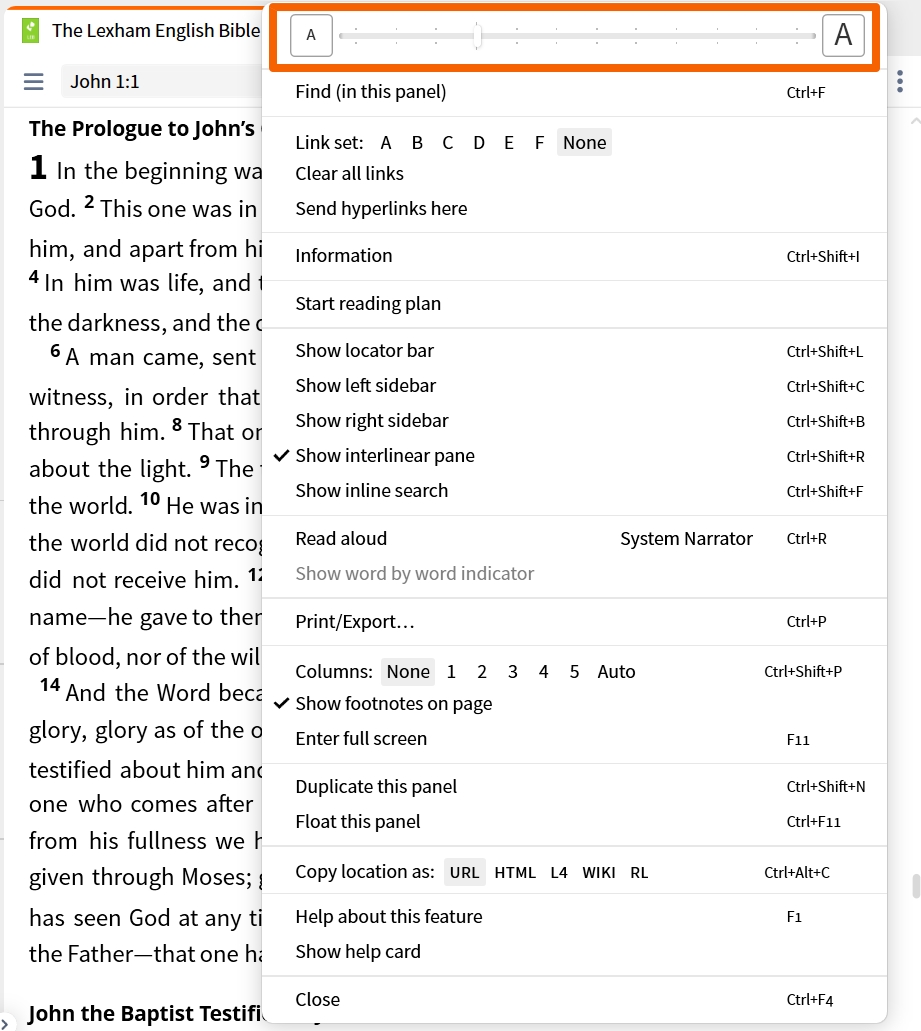The height and width of the screenshot is (1031, 921).
Task: Click The Lexham English Bible tab title
Action: pos(156,30)
